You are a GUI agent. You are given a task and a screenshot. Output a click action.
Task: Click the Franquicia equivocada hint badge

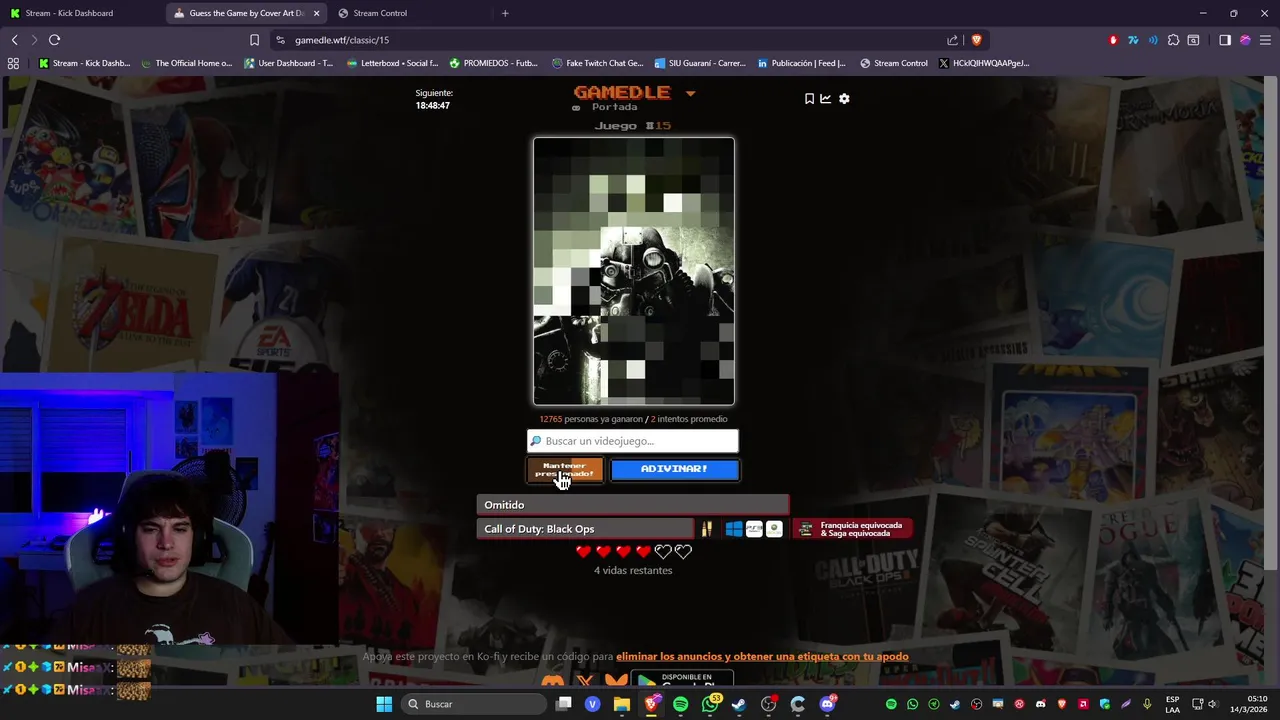pos(852,529)
